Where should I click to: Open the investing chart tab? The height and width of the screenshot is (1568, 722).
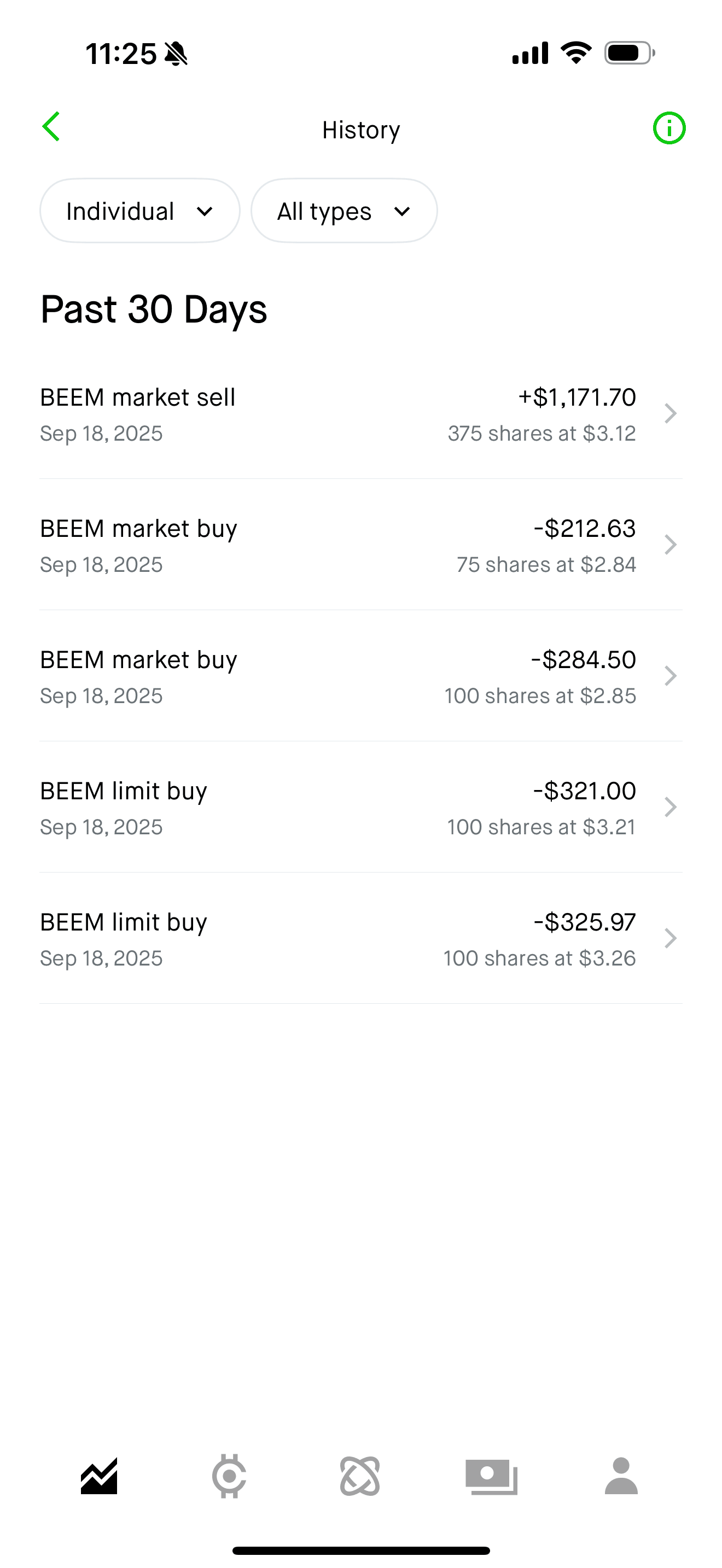click(99, 1476)
